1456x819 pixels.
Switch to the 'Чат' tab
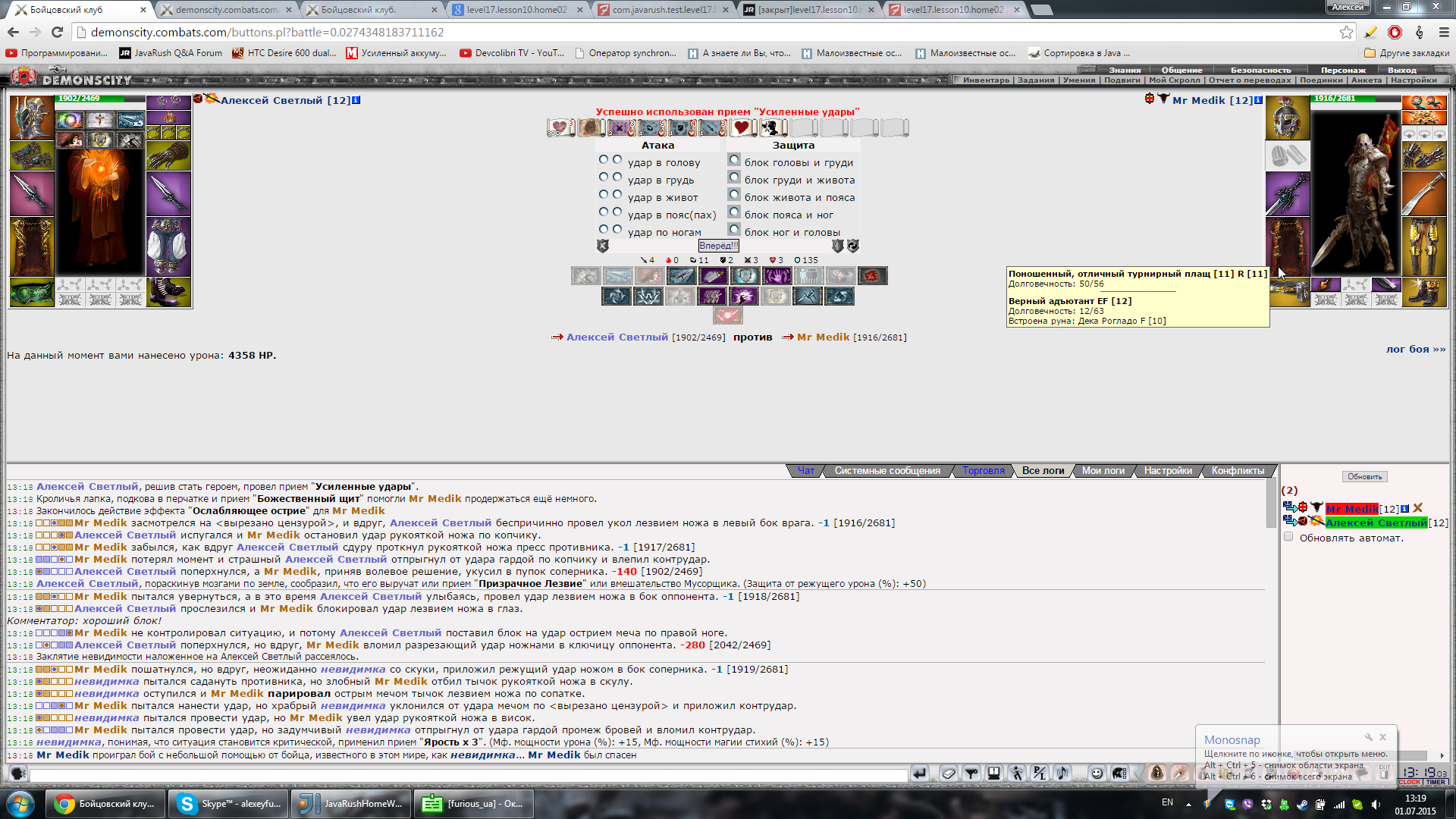tap(805, 471)
